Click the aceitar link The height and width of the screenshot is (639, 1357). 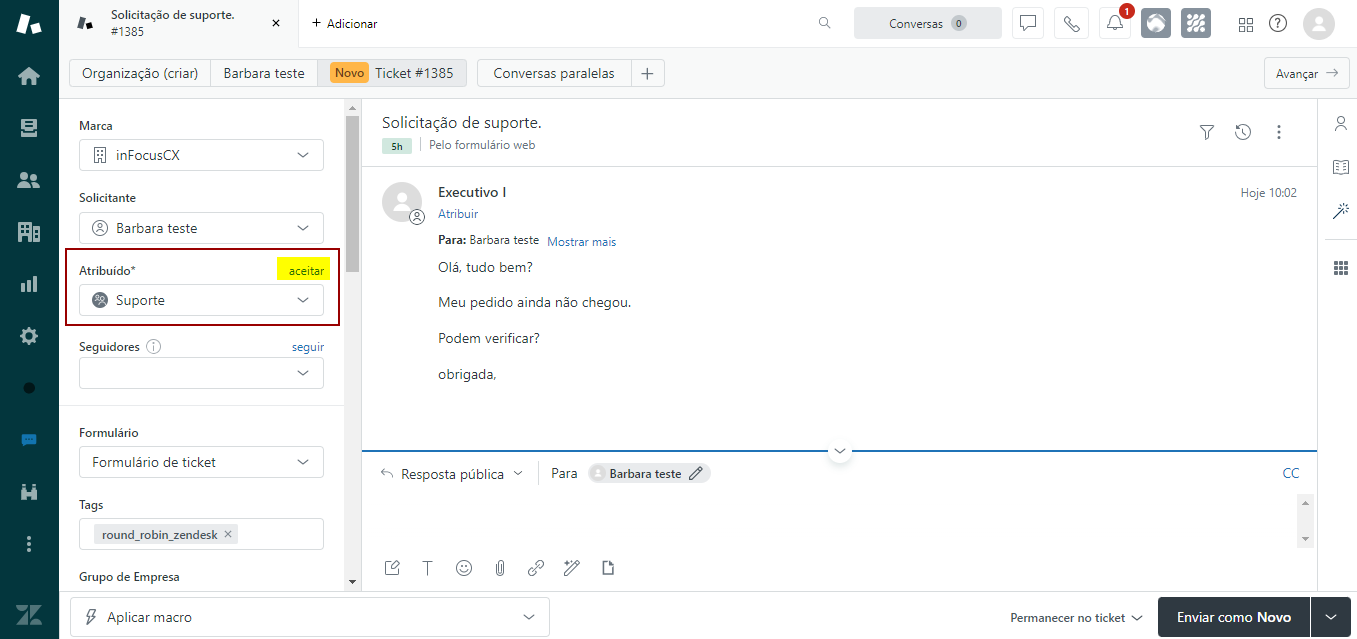click(x=306, y=272)
